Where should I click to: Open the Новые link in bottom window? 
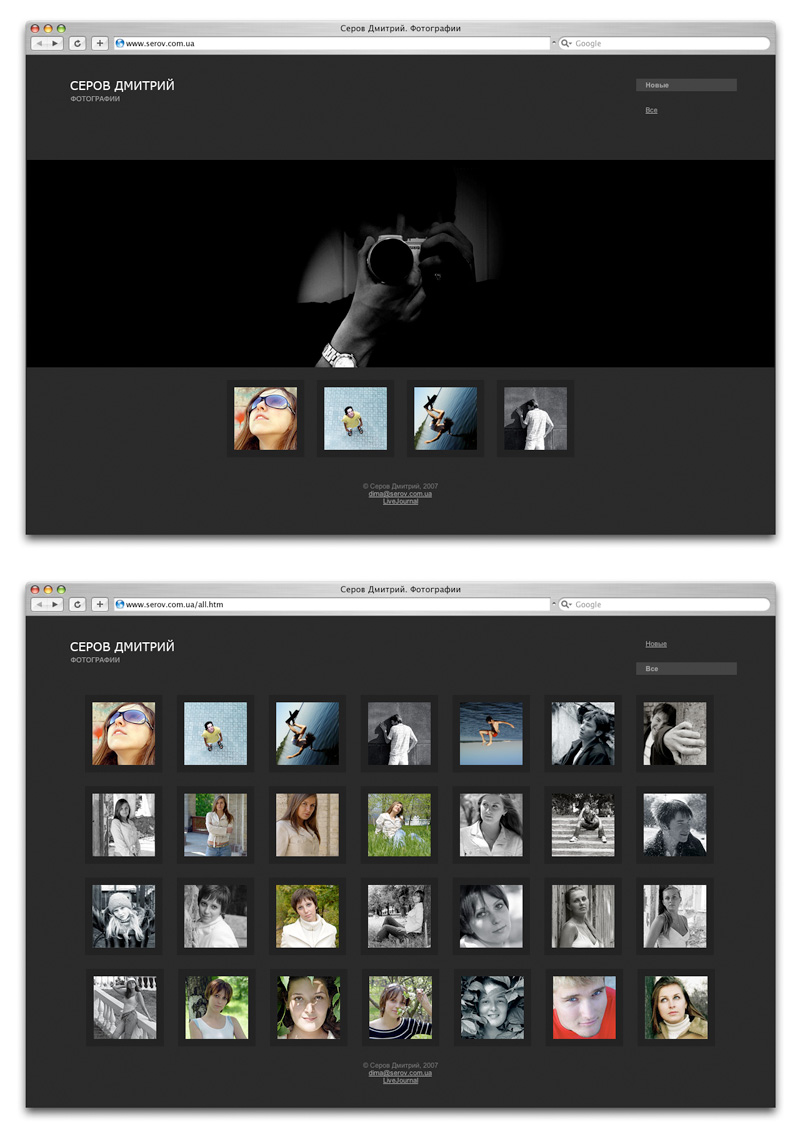656,644
